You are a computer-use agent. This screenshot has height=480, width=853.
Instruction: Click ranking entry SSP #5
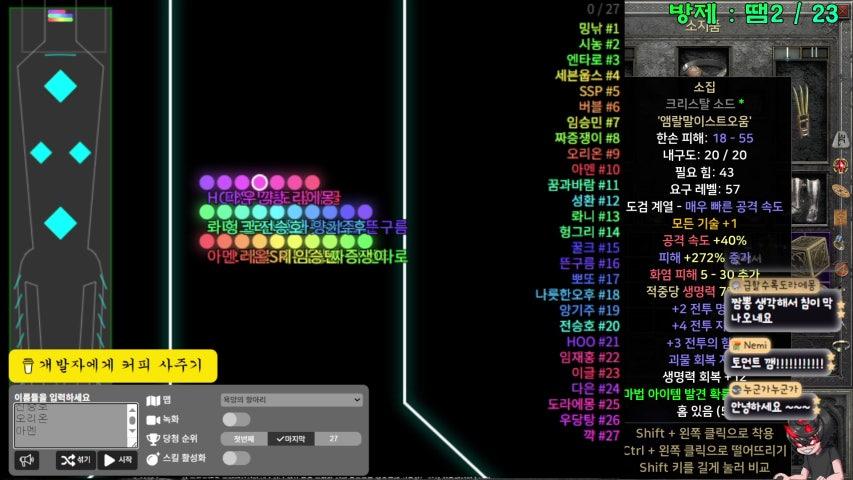point(599,91)
